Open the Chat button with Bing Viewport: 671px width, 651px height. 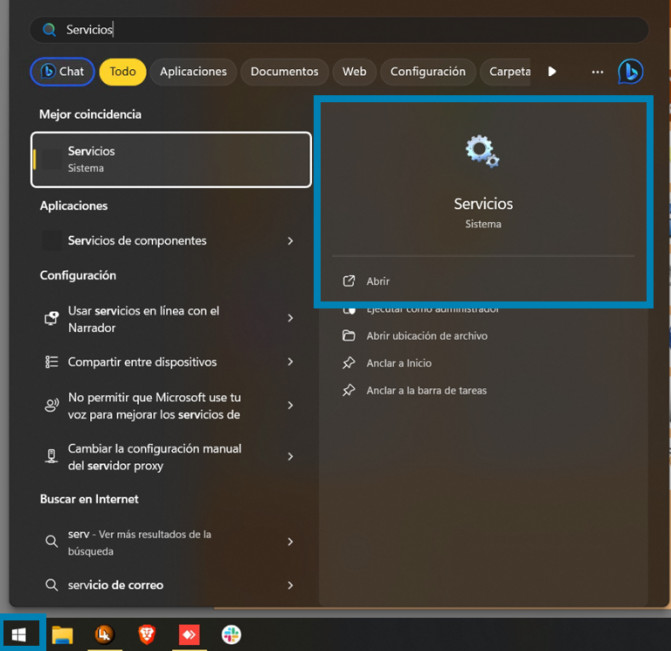62,72
